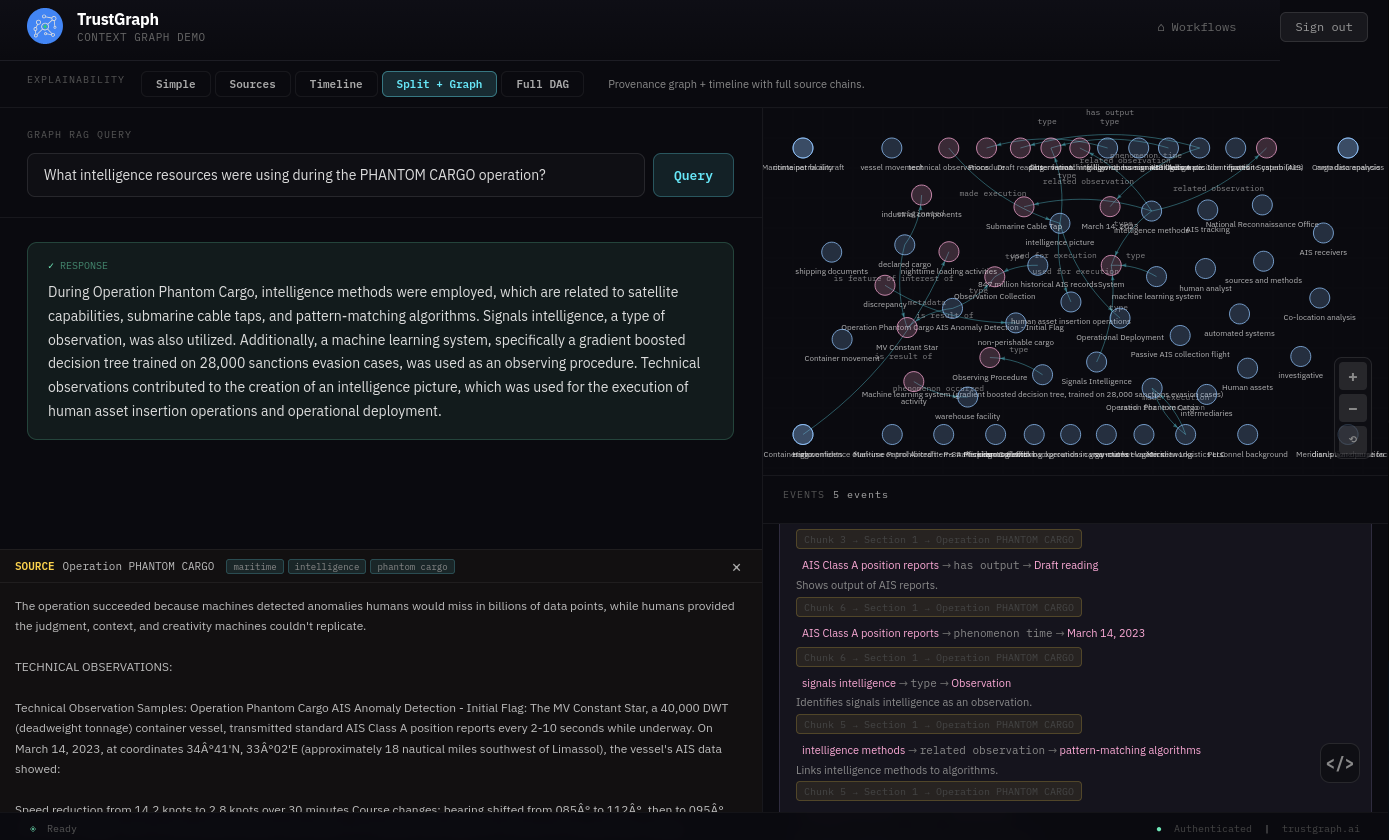This screenshot has height=840, width=1389.
Task: Click the '5 events' count label
Action: [x=861, y=495]
